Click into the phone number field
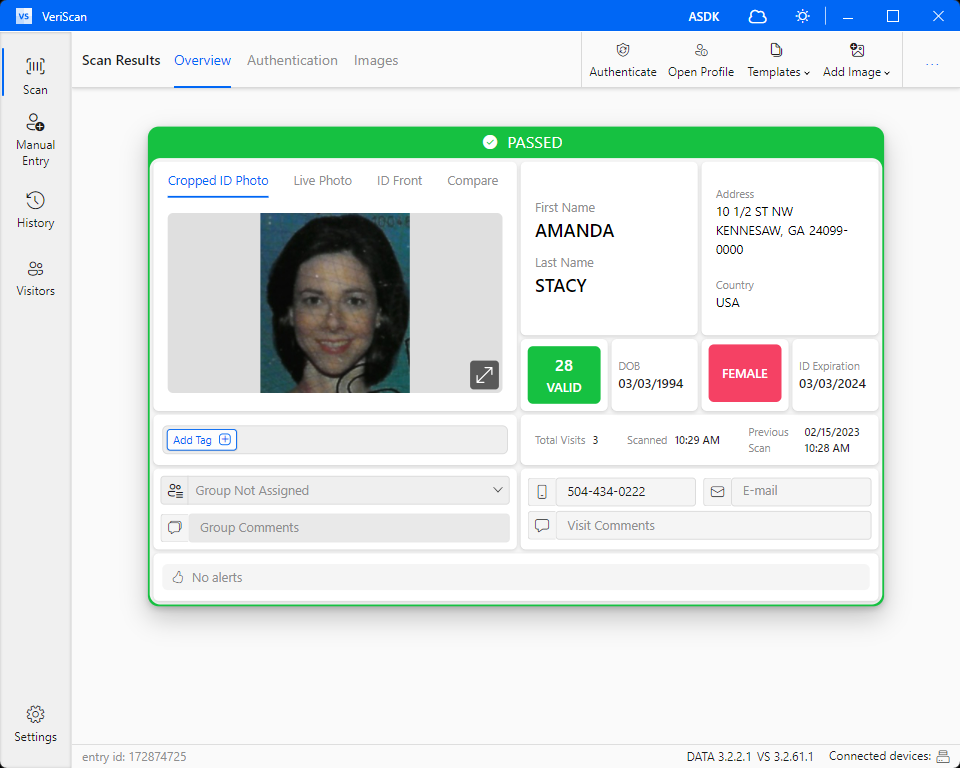This screenshot has height=768, width=960. (x=625, y=491)
